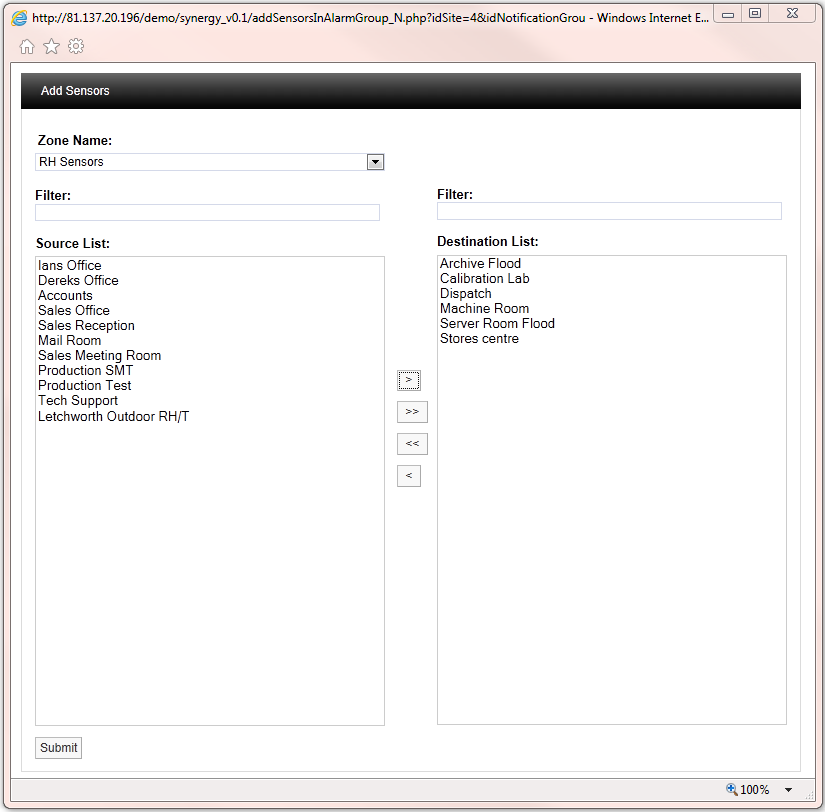Move all sensors right with >> button
The height and width of the screenshot is (812, 825).
coord(411,412)
